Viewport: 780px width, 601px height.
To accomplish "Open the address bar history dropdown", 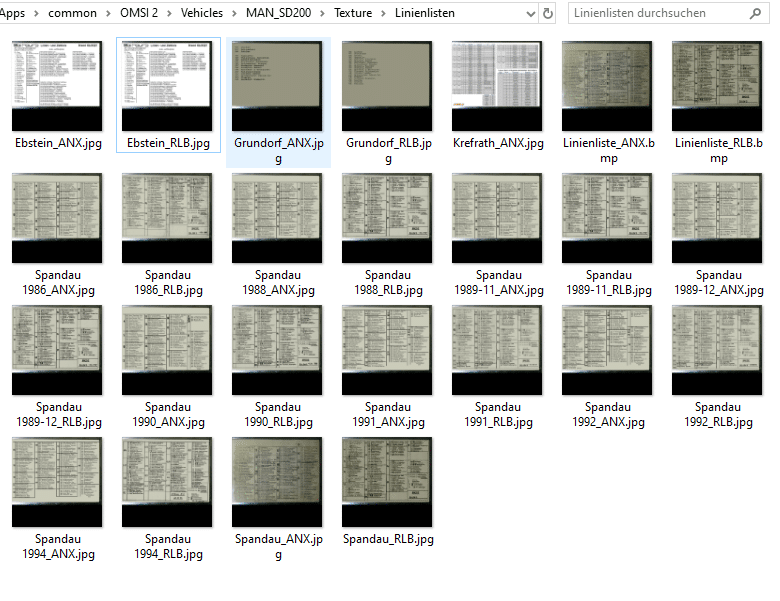I will 529,13.
